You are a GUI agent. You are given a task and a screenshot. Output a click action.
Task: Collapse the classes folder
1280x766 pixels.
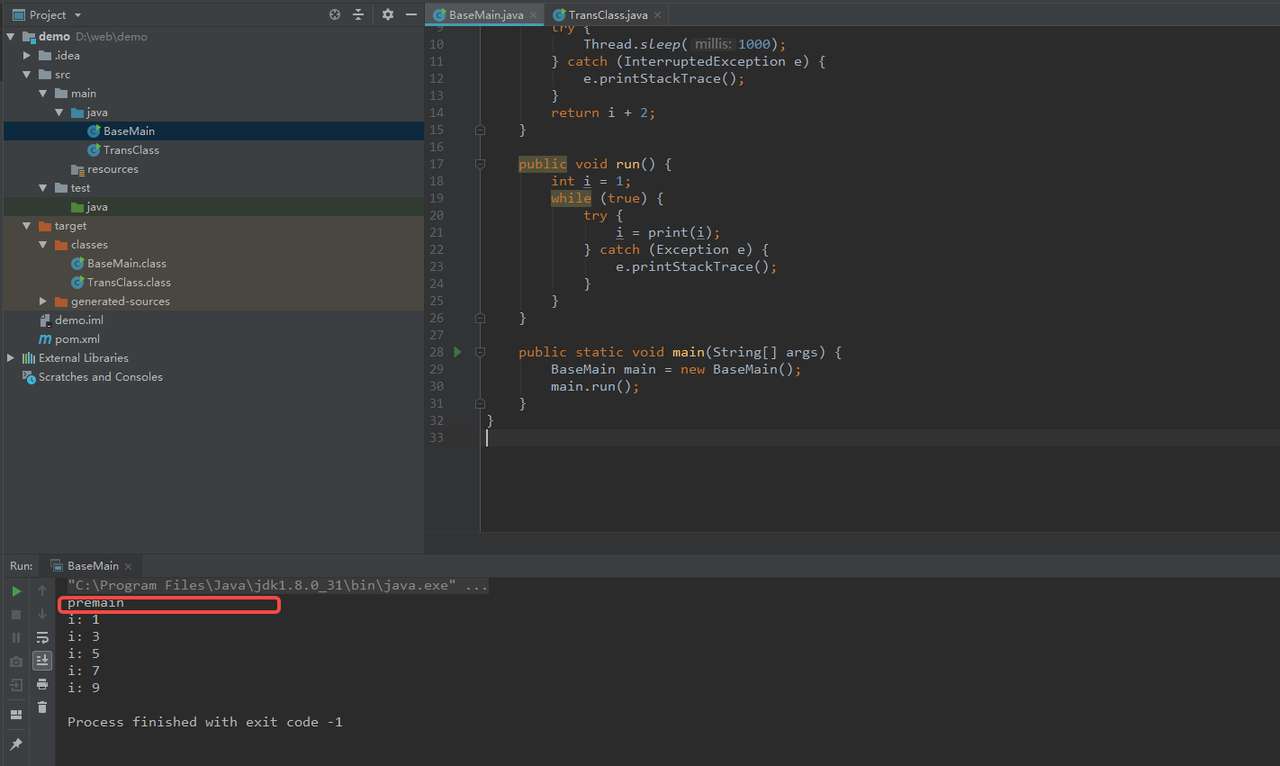pyautogui.click(x=43, y=245)
